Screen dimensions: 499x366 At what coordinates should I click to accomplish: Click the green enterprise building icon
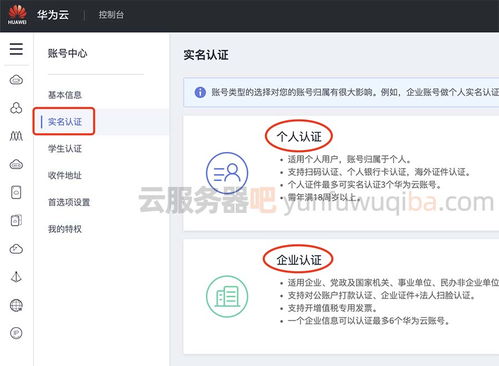[227, 296]
